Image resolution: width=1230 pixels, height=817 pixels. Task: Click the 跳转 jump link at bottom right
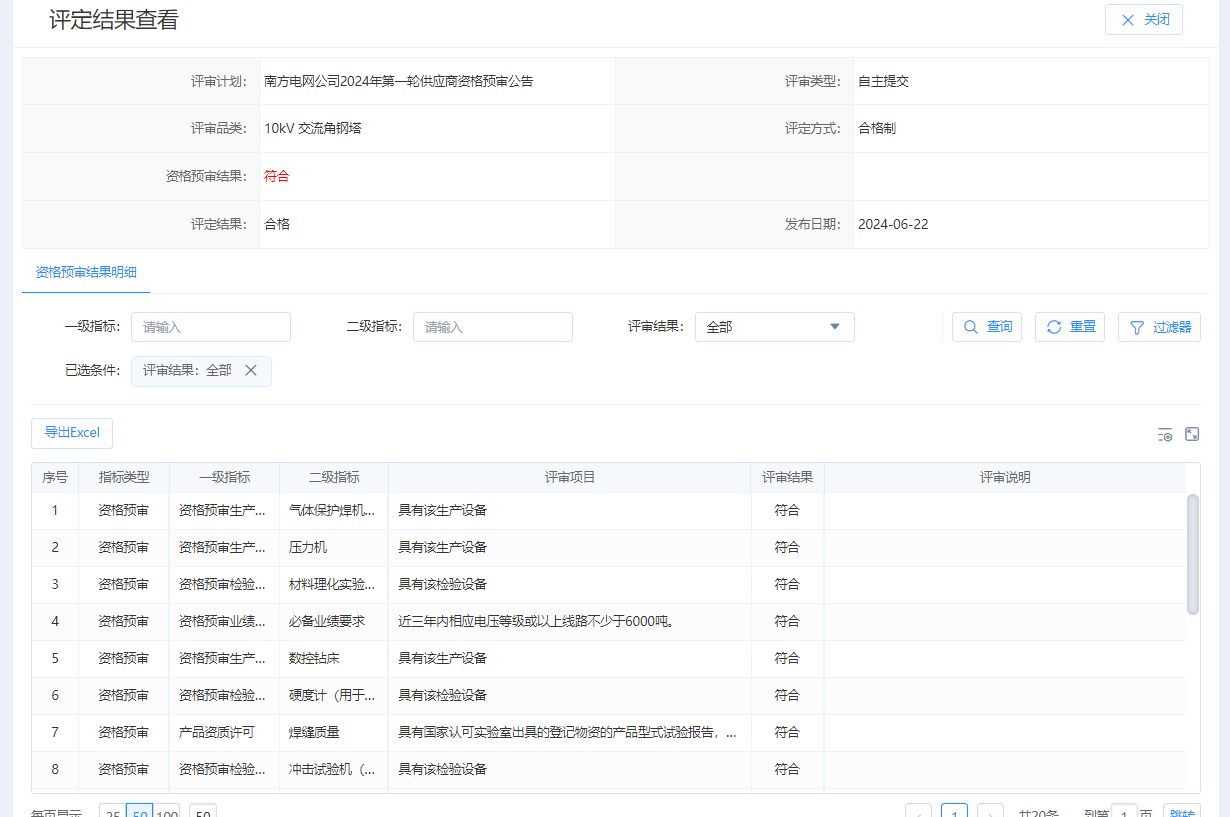click(x=1183, y=812)
